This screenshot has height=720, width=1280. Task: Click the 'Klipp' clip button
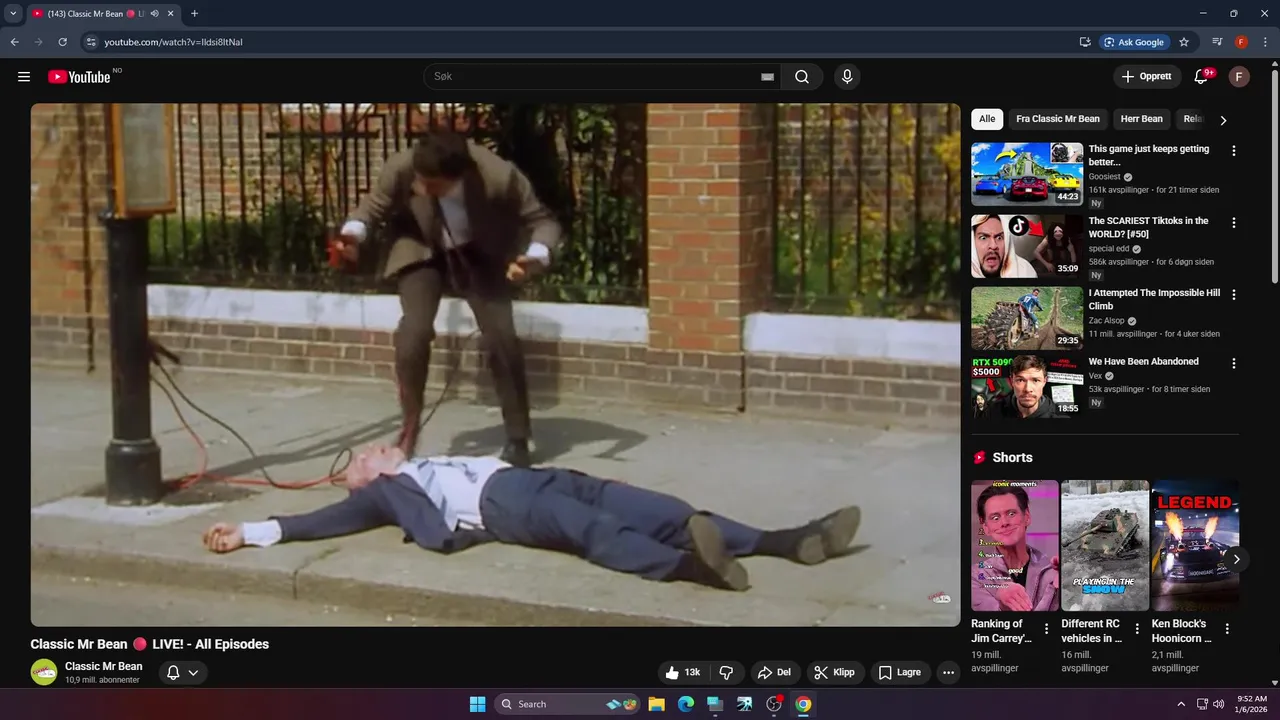834,673
